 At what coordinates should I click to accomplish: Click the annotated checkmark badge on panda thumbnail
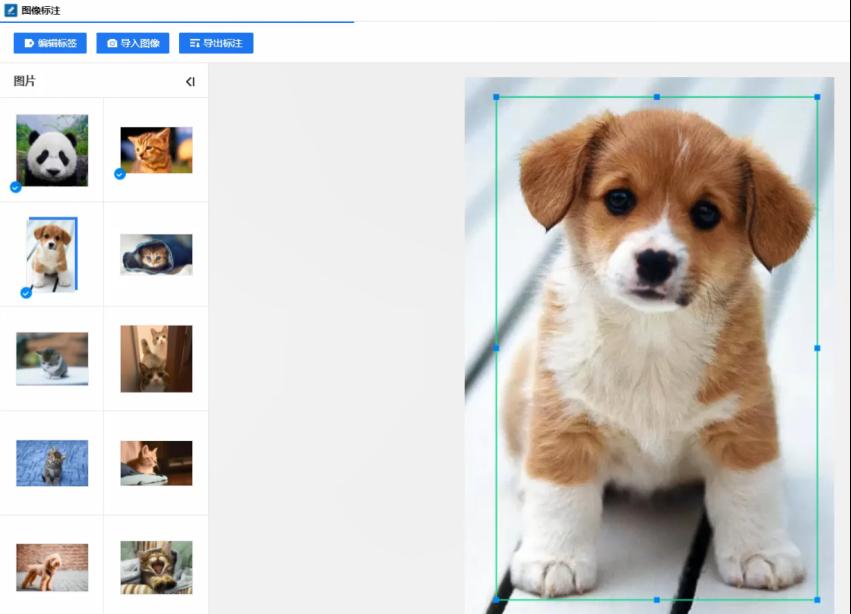[x=16, y=187]
